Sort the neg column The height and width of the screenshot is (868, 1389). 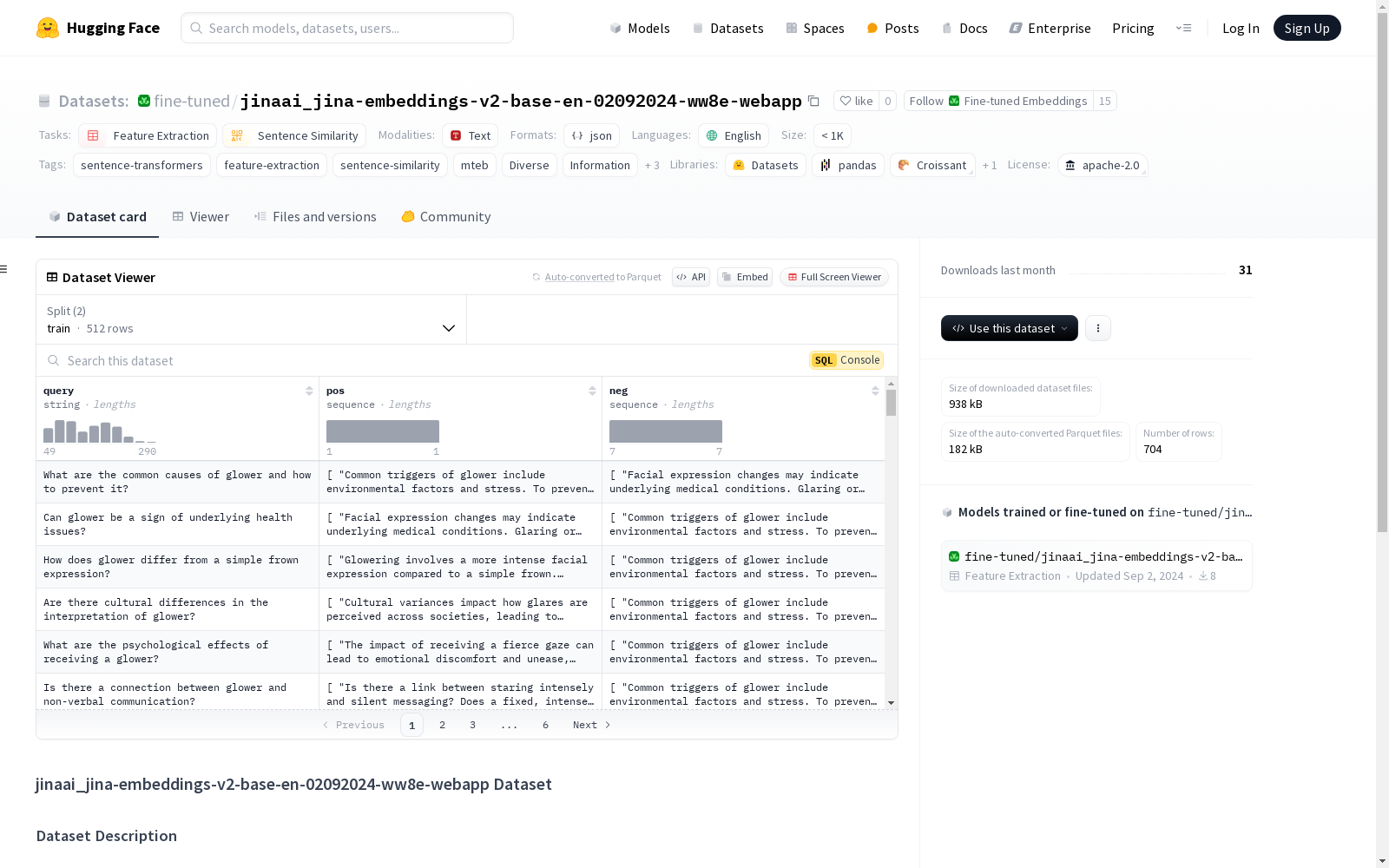875,391
